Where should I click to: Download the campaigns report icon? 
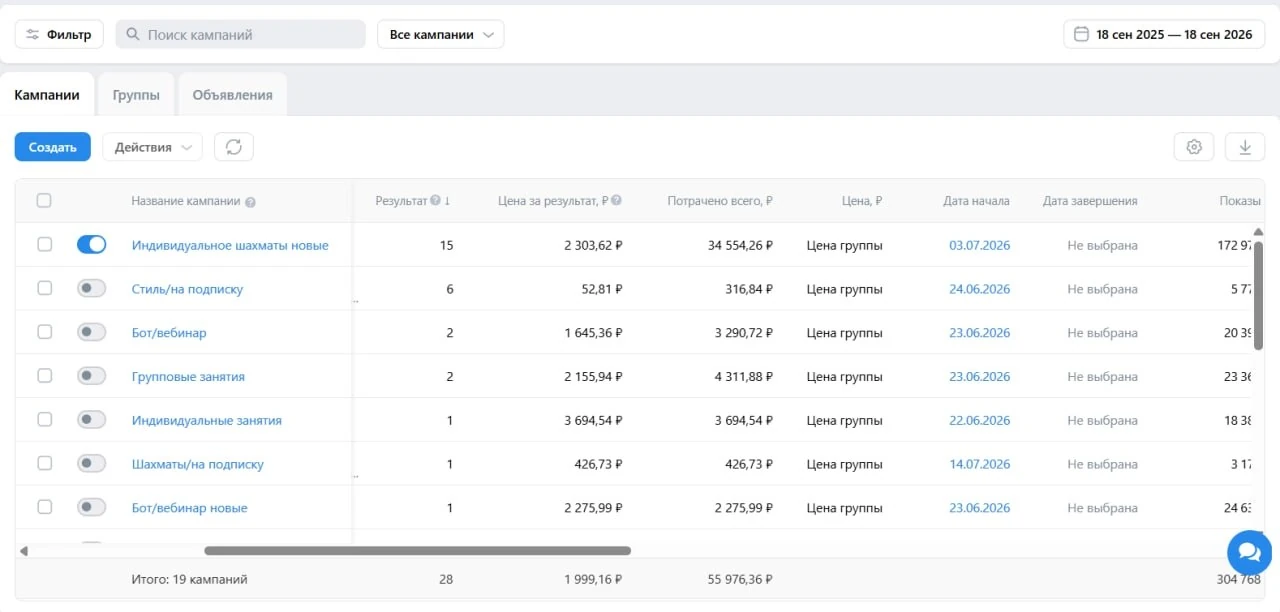click(1245, 147)
